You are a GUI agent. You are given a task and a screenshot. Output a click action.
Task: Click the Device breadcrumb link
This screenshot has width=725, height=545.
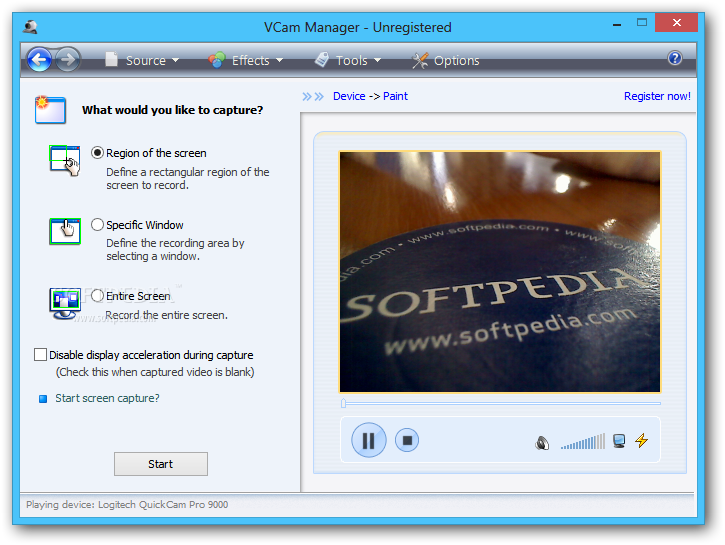point(349,96)
